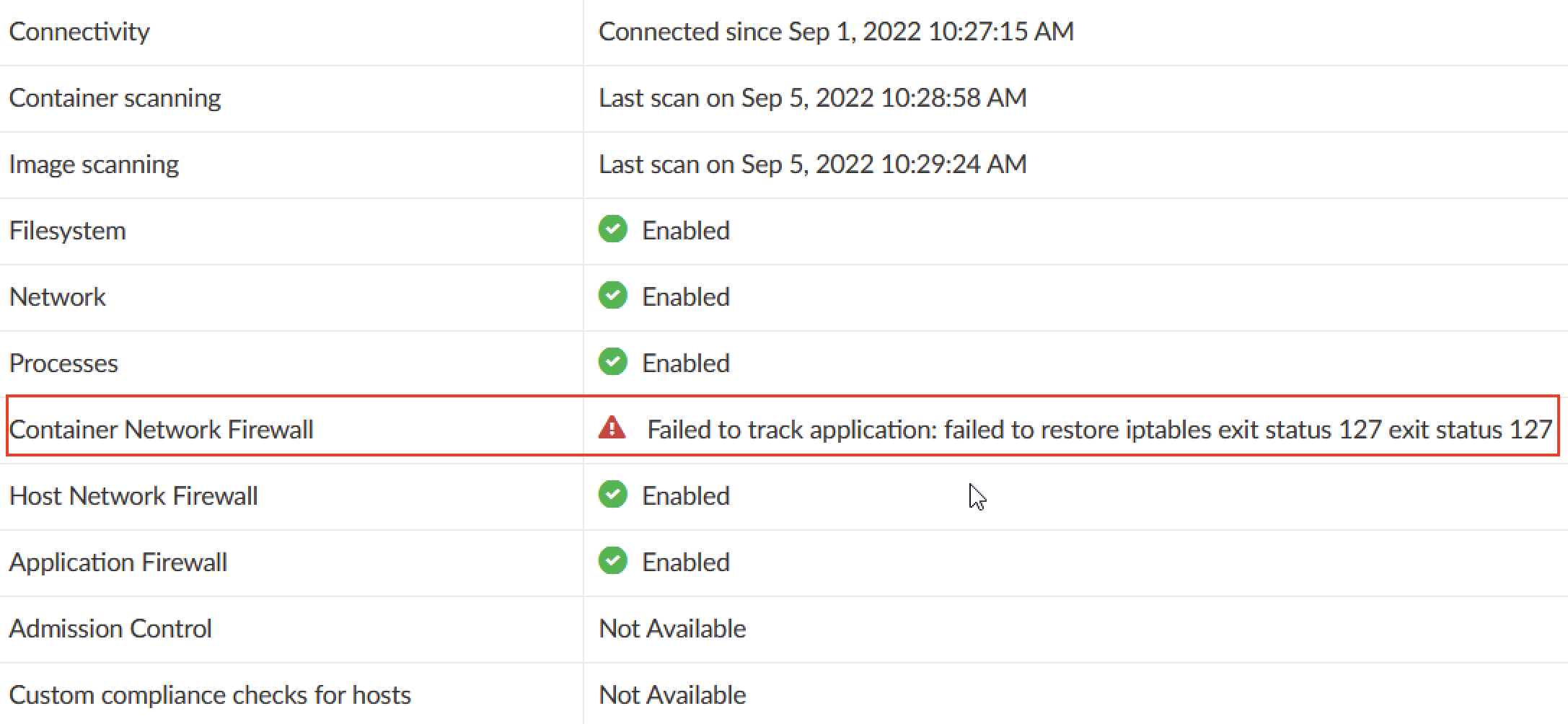Click the Image scanning label
This screenshot has width=1568, height=724.
coord(94,164)
